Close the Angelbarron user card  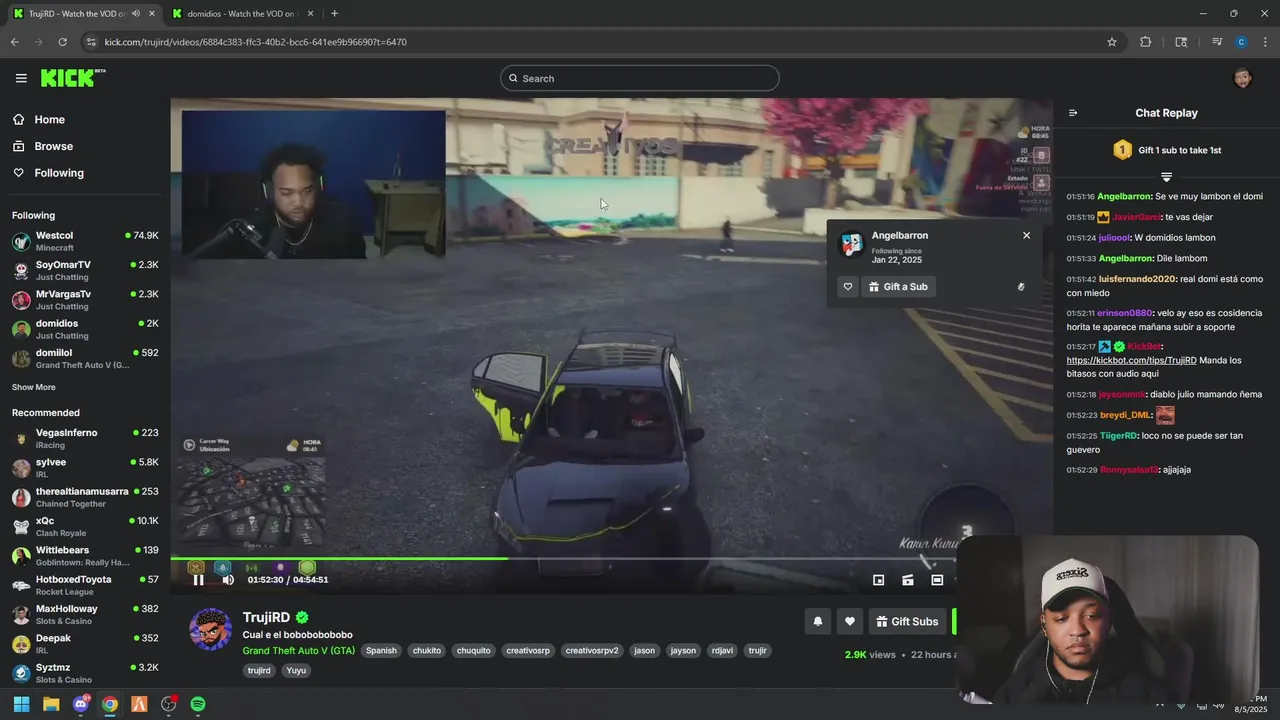click(1026, 235)
